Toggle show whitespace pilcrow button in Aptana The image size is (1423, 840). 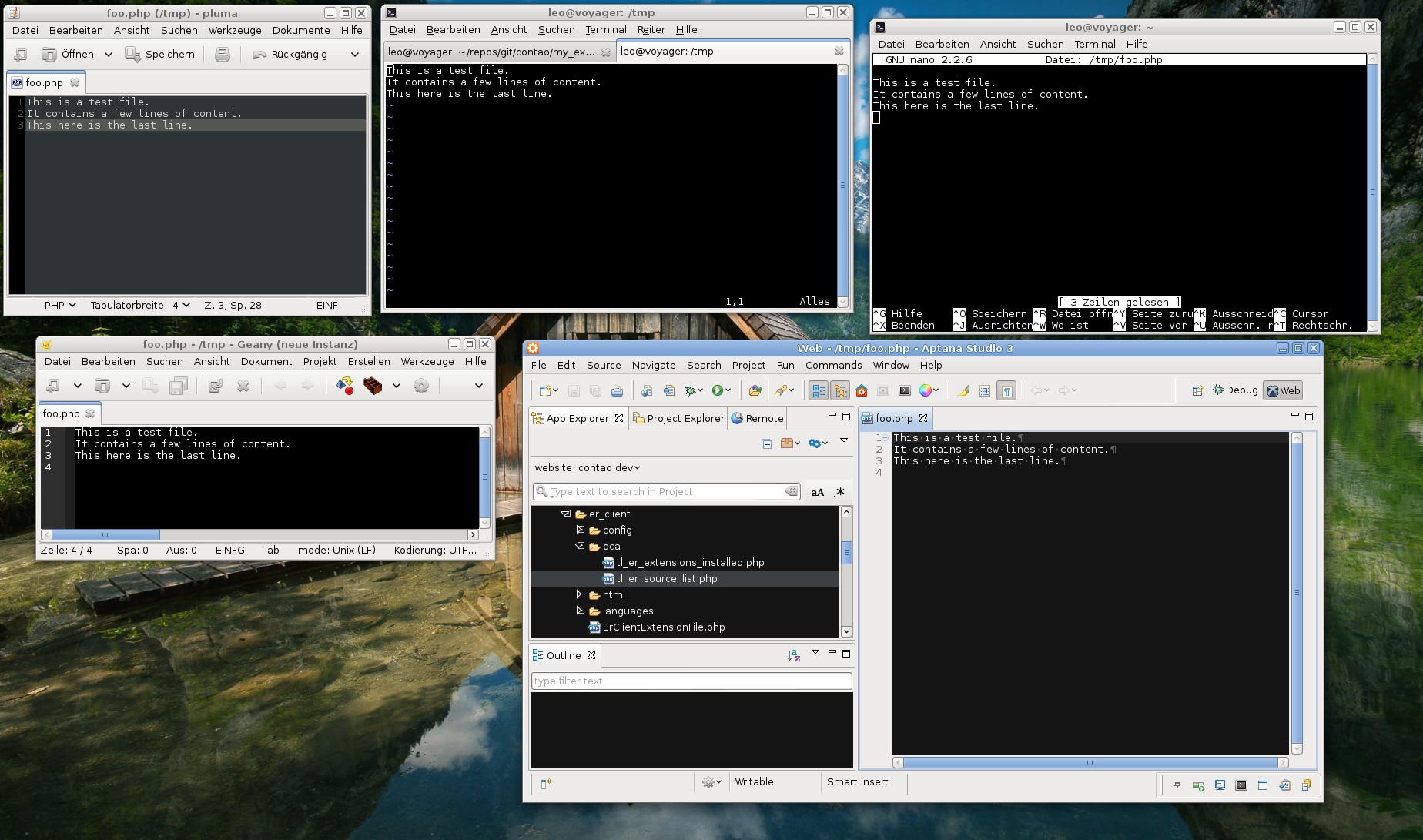(x=1006, y=390)
